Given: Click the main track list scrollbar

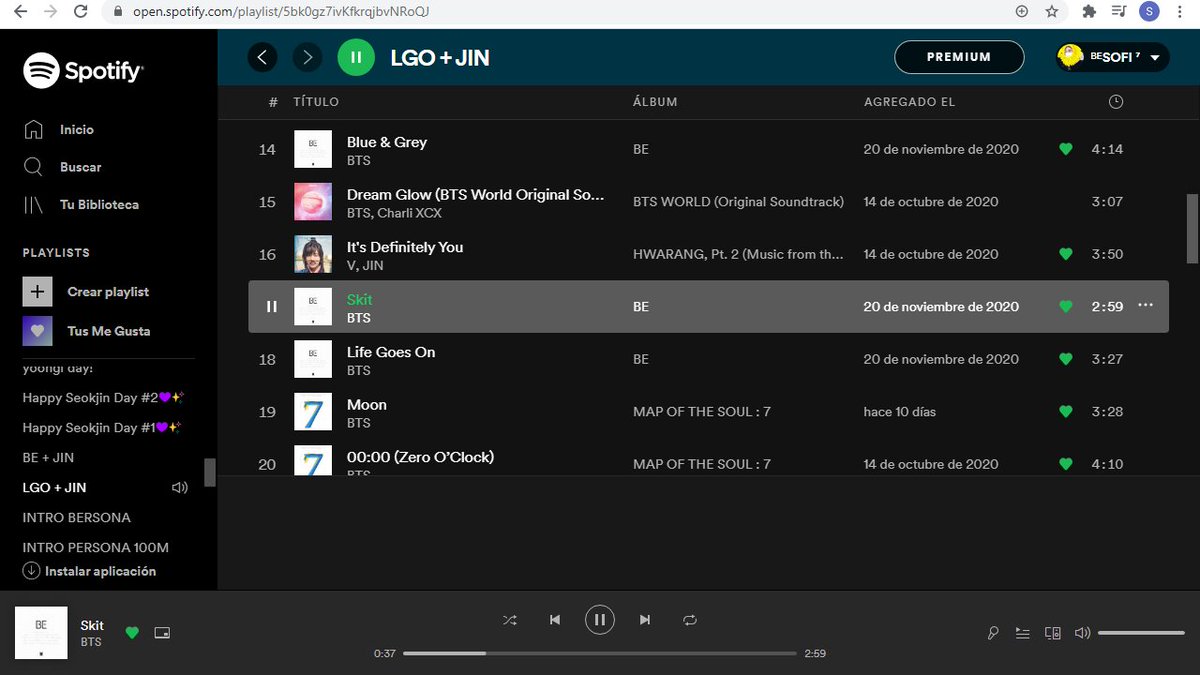Looking at the screenshot, I should click(1192, 230).
